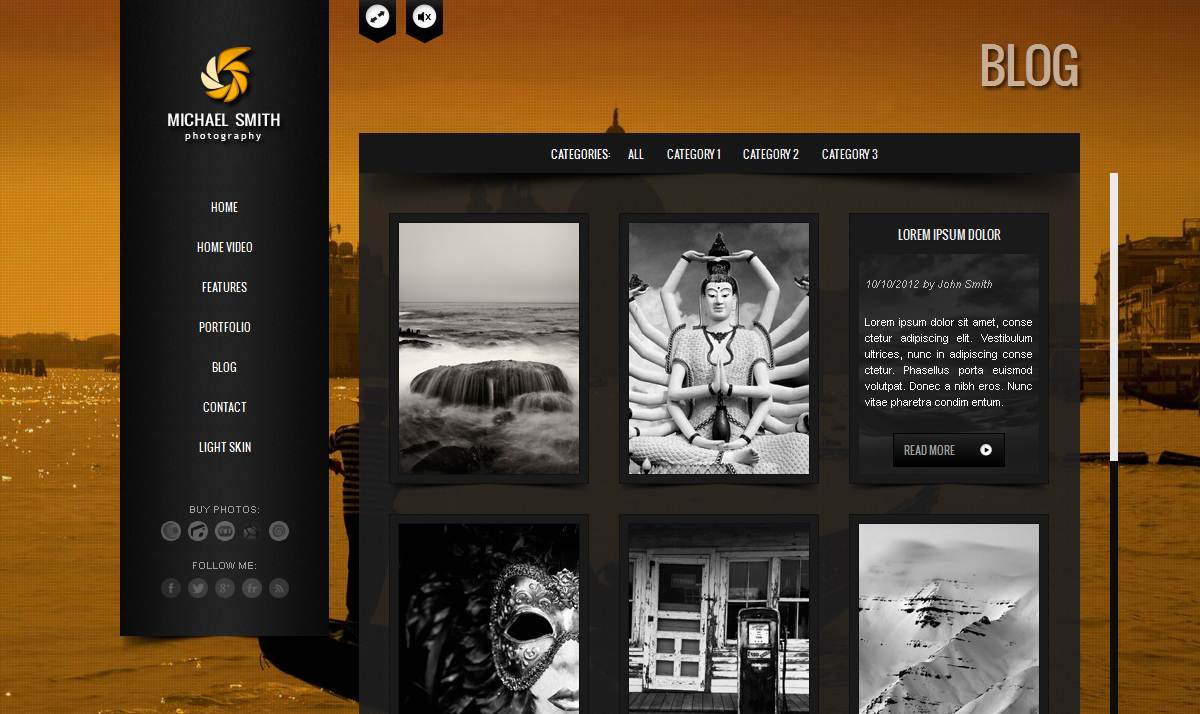Open the second Buy Photos store icon
The image size is (1200, 714).
pyautogui.click(x=198, y=531)
